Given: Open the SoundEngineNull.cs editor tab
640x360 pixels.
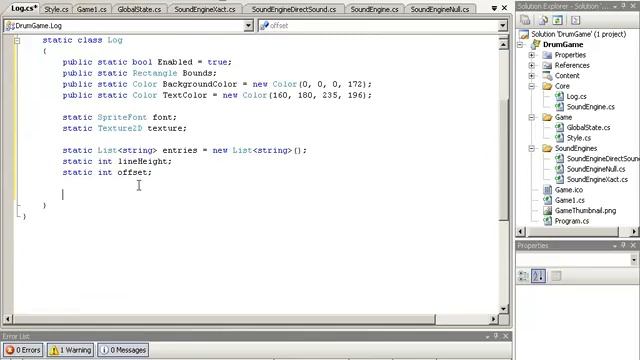Looking at the screenshot, I should click(440, 9).
